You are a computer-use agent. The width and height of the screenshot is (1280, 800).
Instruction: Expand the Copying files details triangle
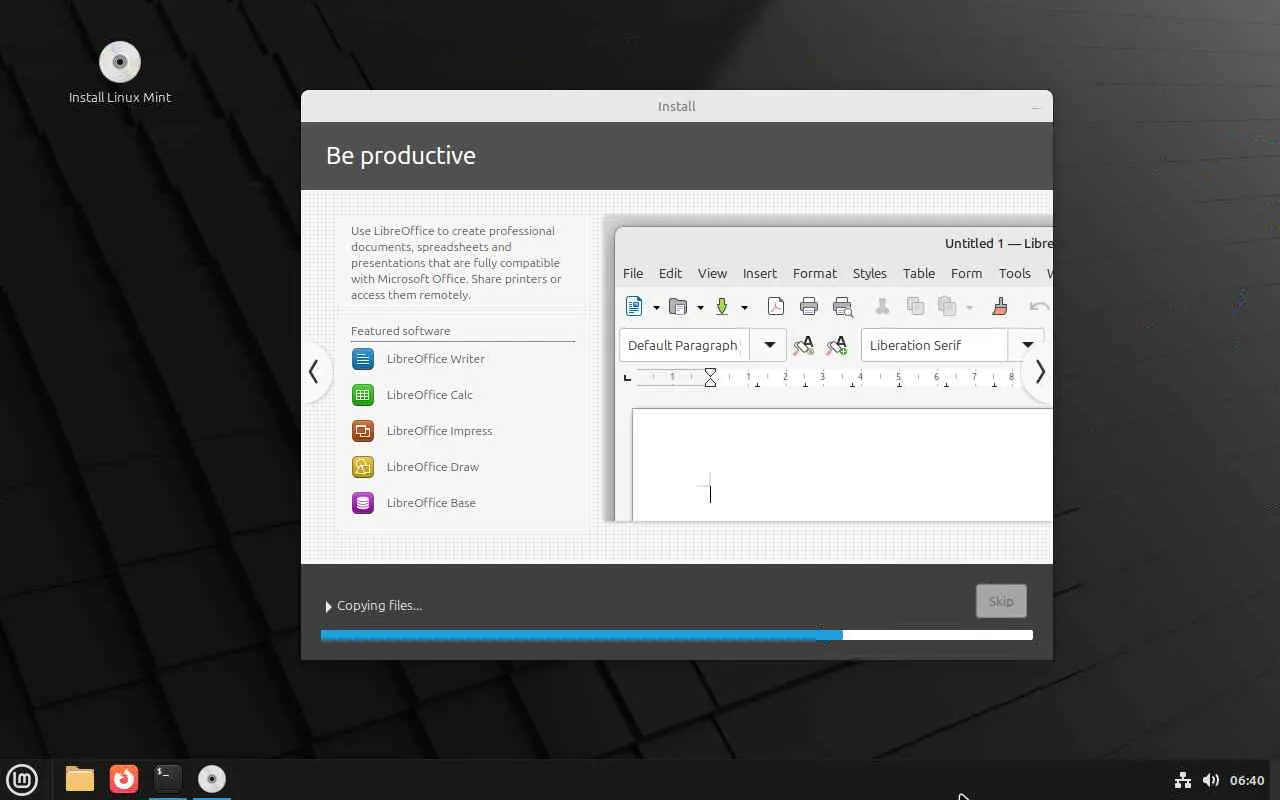328,606
